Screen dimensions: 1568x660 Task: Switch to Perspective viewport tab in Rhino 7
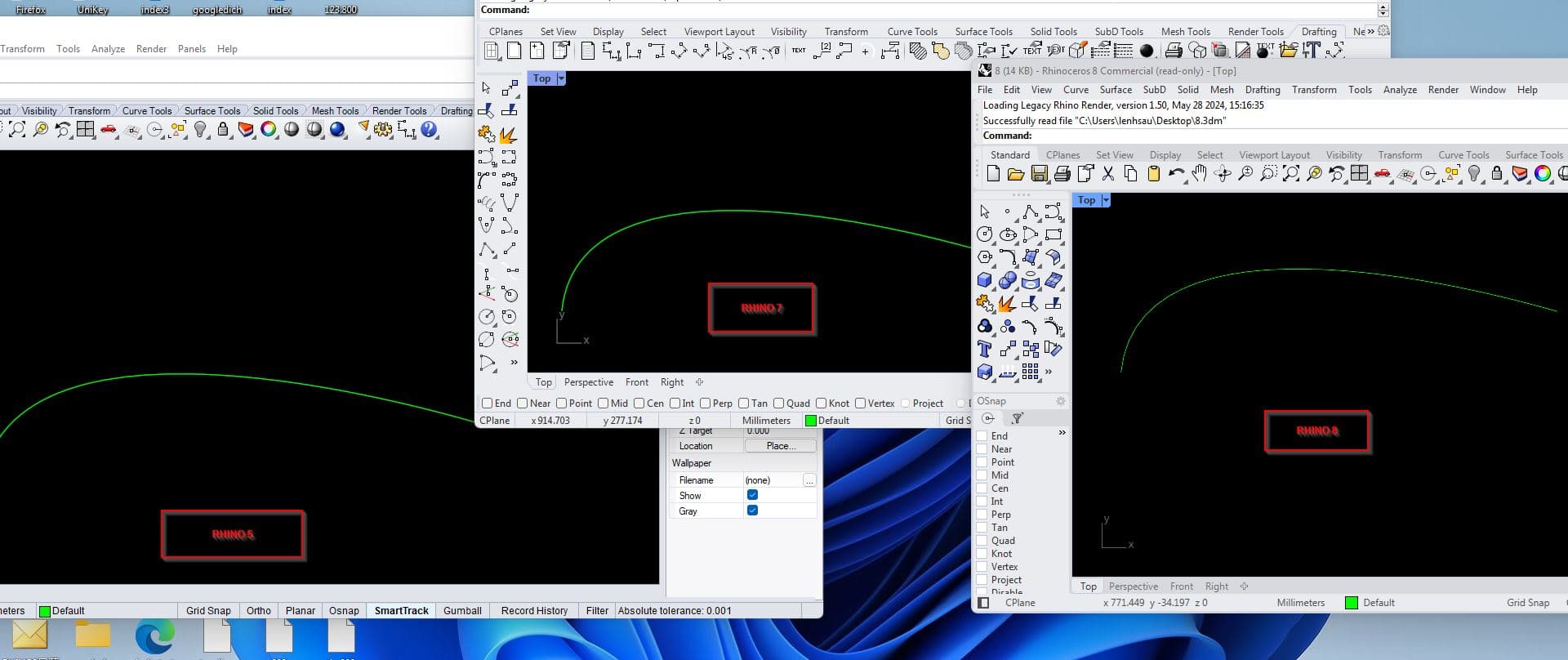[x=588, y=382]
